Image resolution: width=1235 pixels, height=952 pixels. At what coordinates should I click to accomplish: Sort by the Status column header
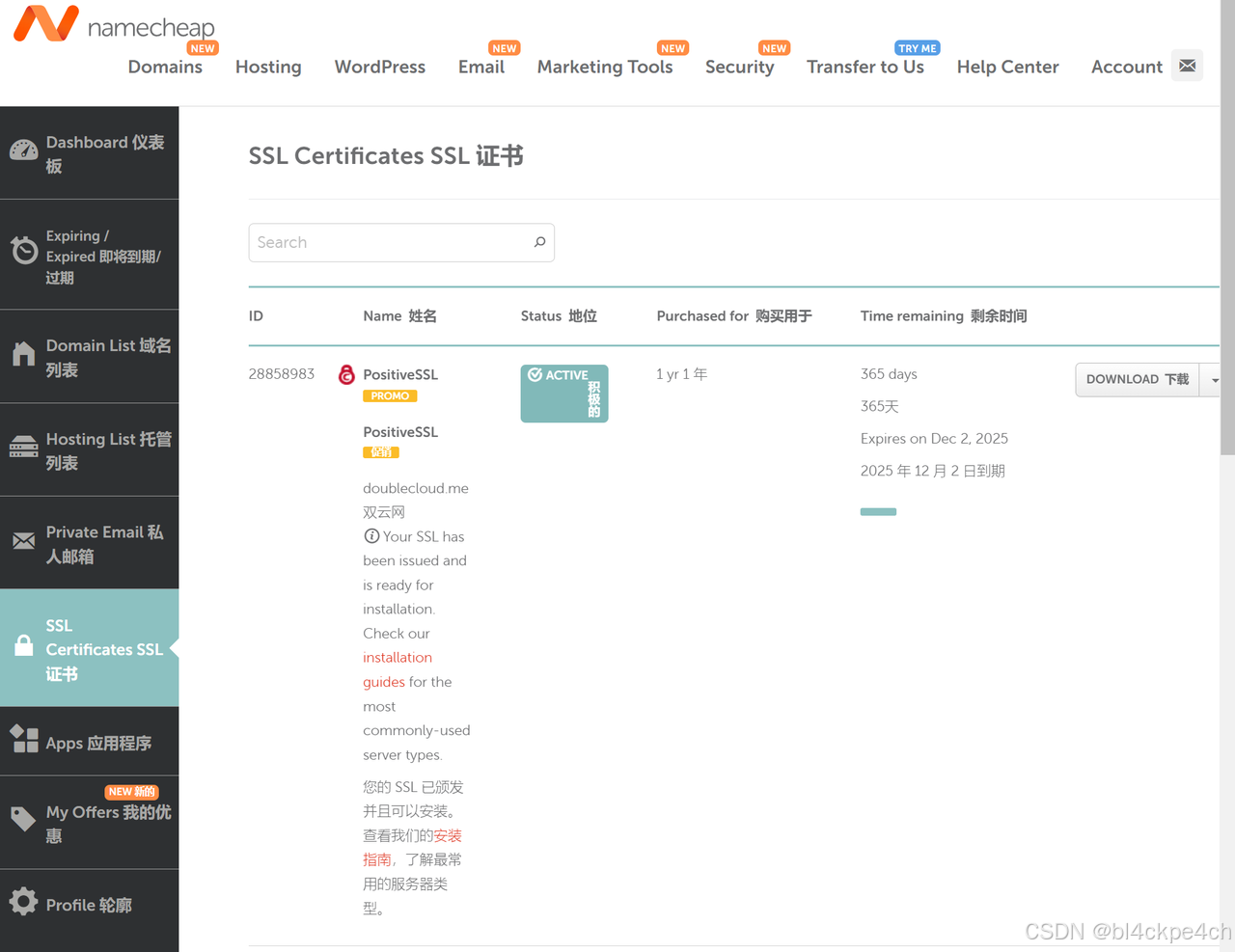click(559, 315)
